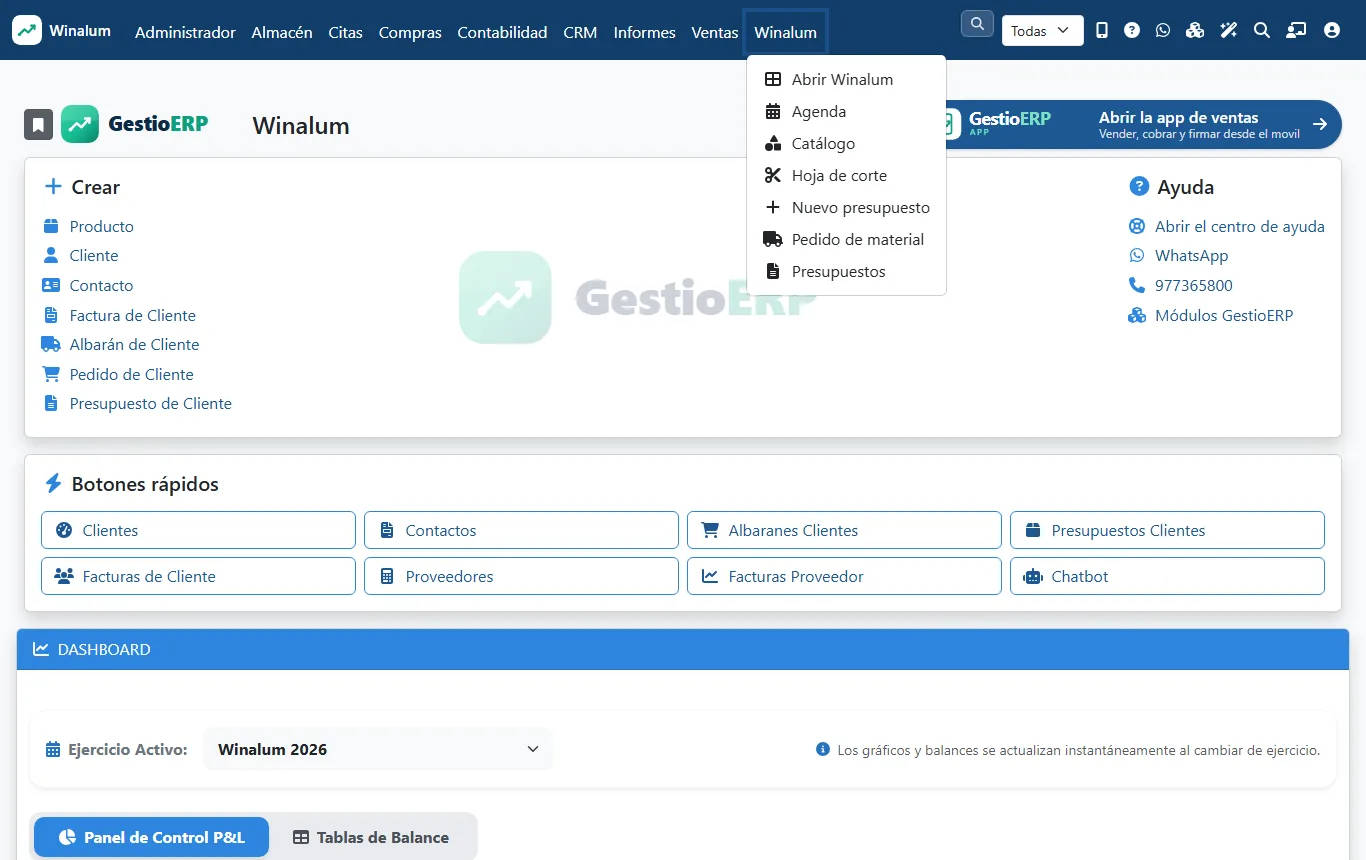
Task: Select Catálogo from the Winalum dropdown
Action: (846, 144)
